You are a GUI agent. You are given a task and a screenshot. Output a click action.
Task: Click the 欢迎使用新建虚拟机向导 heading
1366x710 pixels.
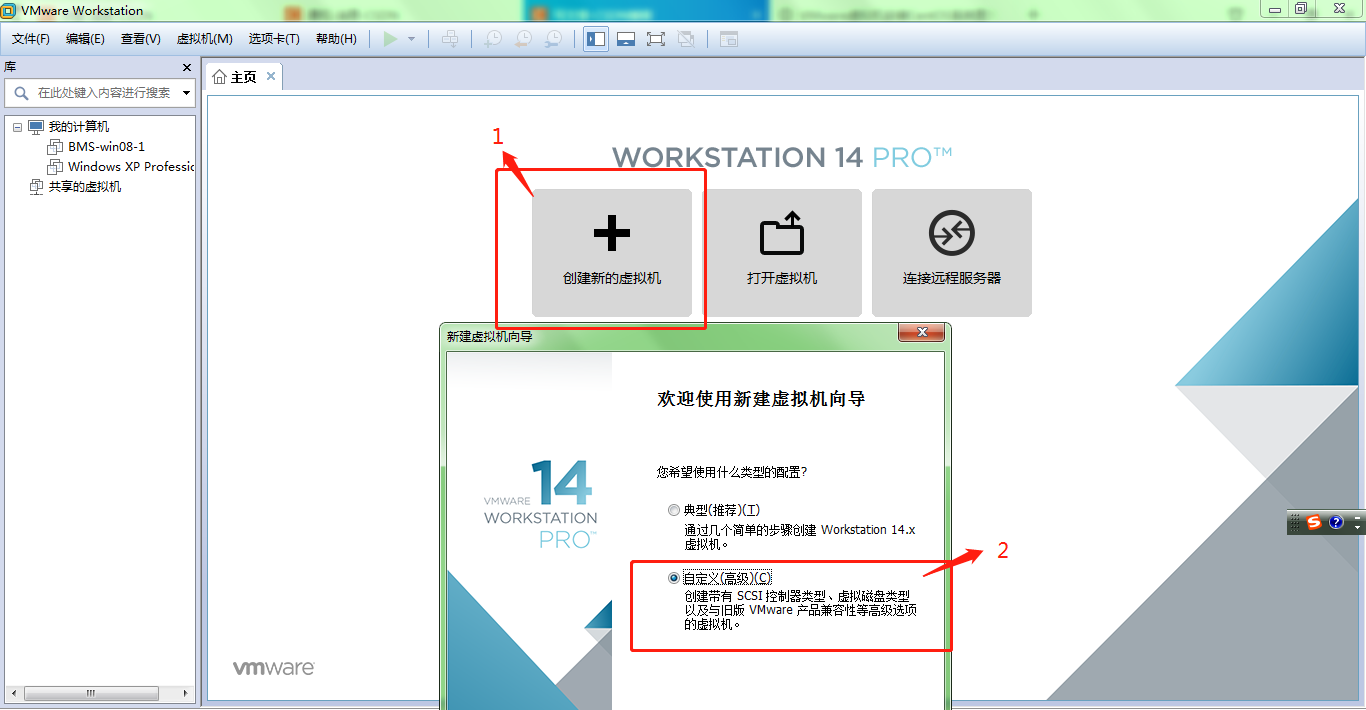[761, 399]
